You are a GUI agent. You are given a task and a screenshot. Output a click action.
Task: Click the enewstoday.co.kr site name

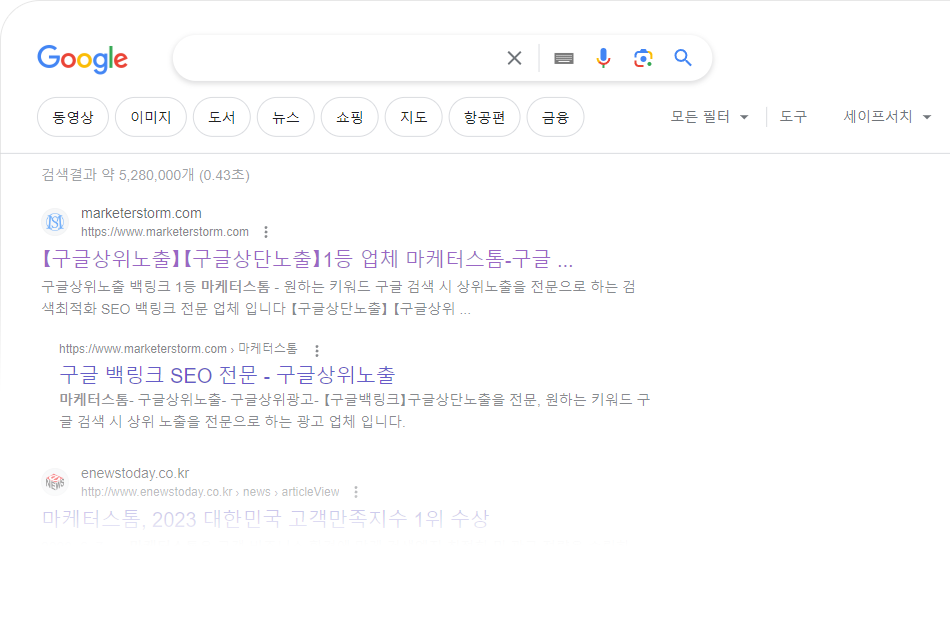(135, 473)
